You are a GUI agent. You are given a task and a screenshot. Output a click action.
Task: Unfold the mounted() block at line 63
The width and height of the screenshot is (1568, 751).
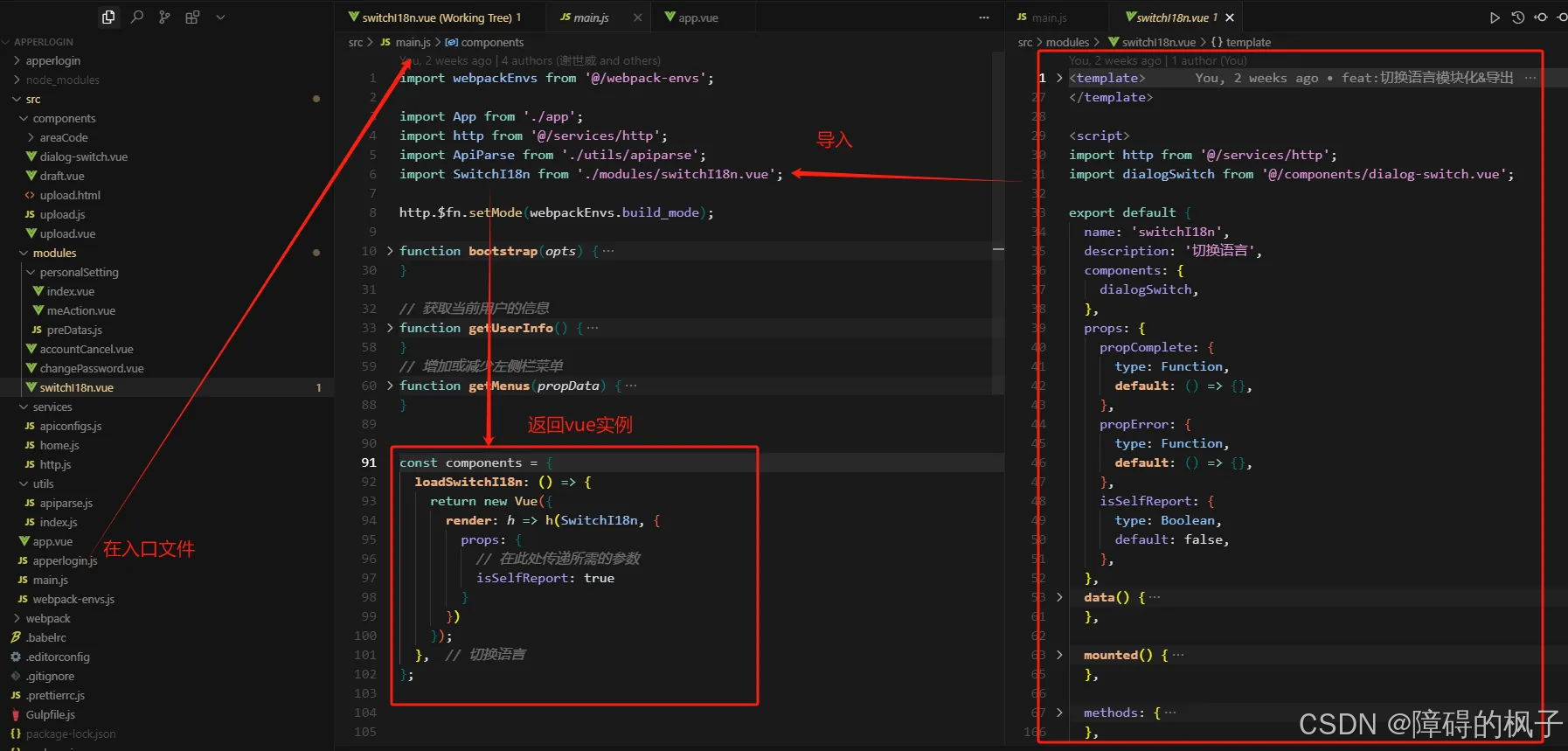(1059, 655)
